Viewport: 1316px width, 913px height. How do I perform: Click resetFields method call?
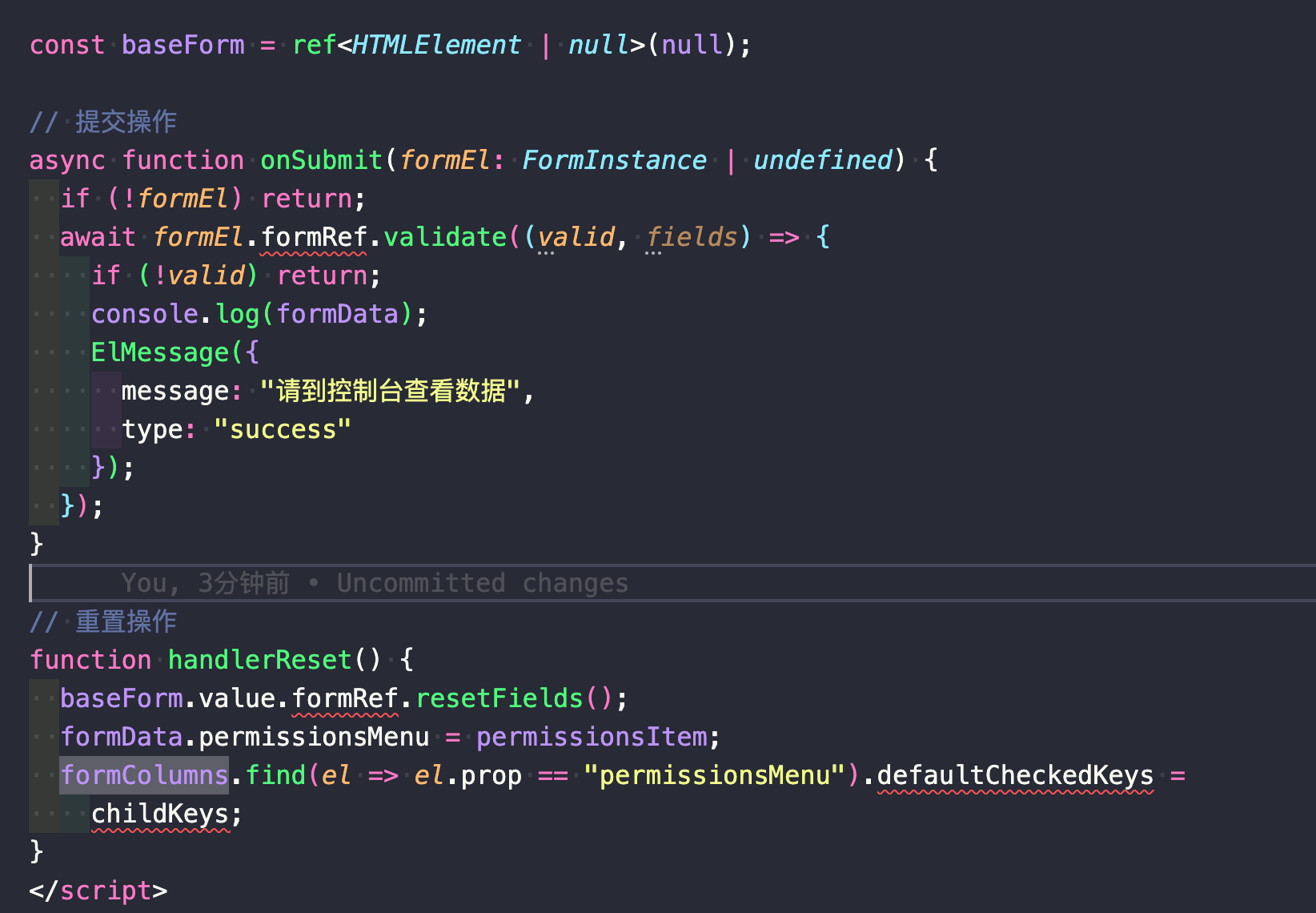pyautogui.click(x=499, y=698)
